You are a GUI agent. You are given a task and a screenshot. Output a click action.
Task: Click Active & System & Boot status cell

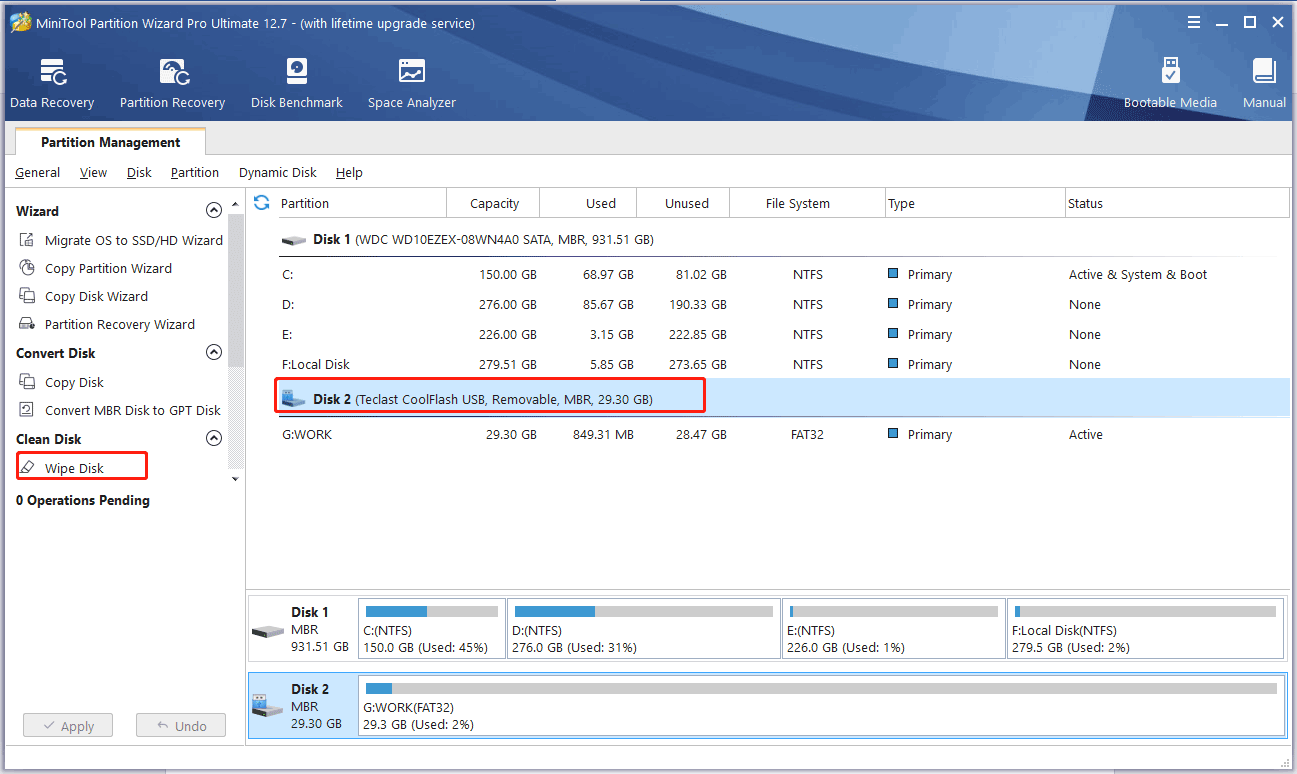(x=1138, y=274)
